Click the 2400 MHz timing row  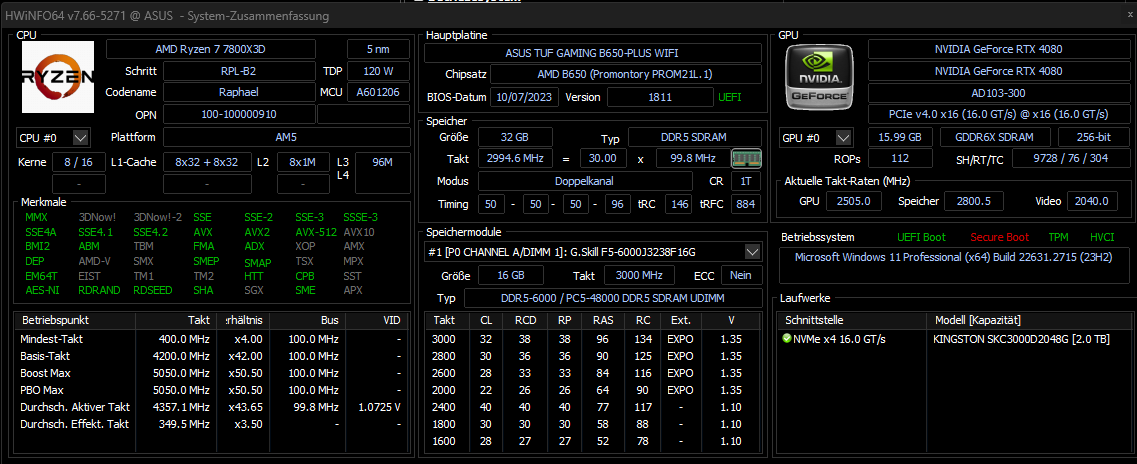coord(592,407)
